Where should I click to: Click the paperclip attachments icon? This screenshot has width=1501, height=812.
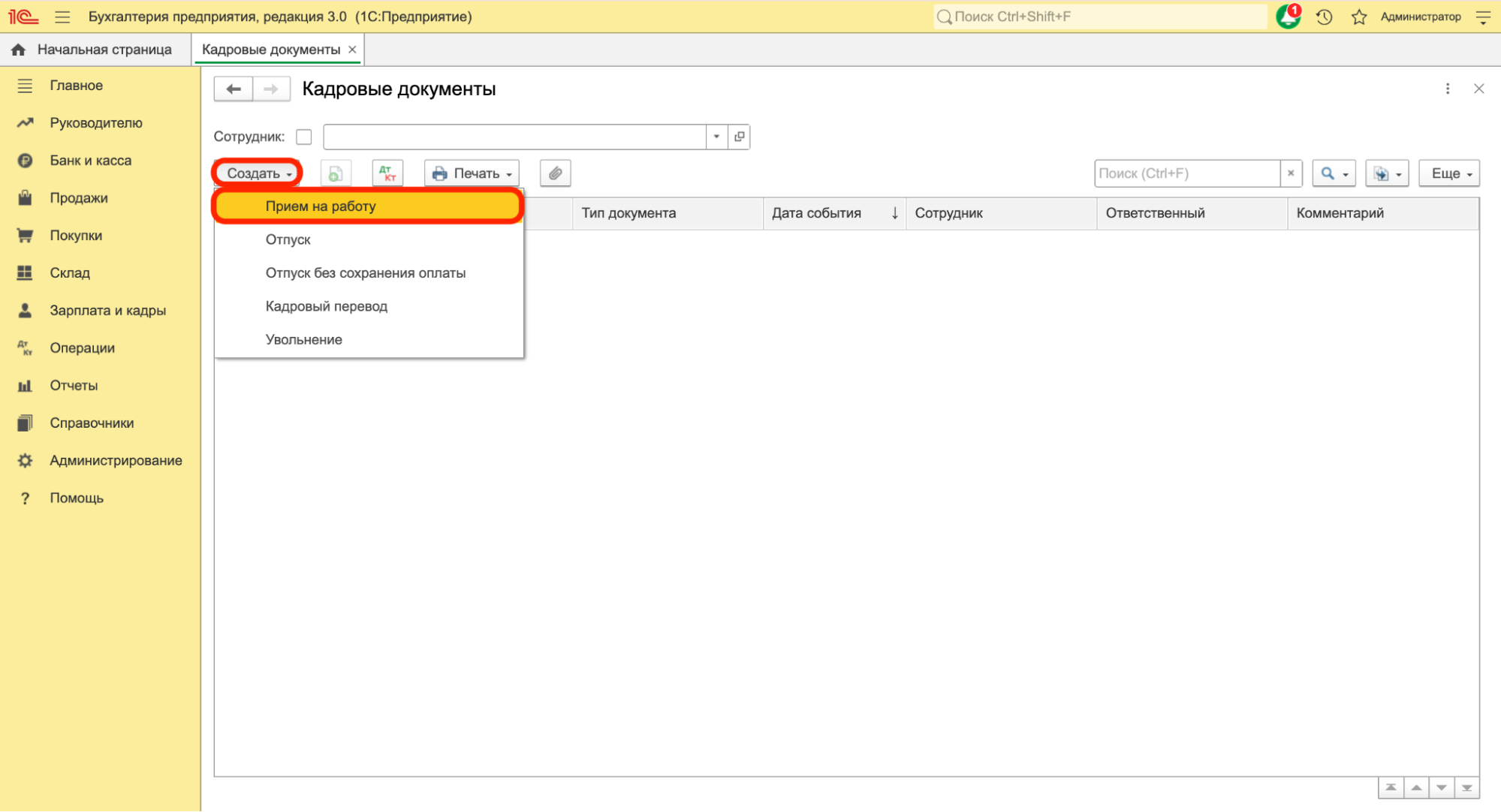coord(555,173)
